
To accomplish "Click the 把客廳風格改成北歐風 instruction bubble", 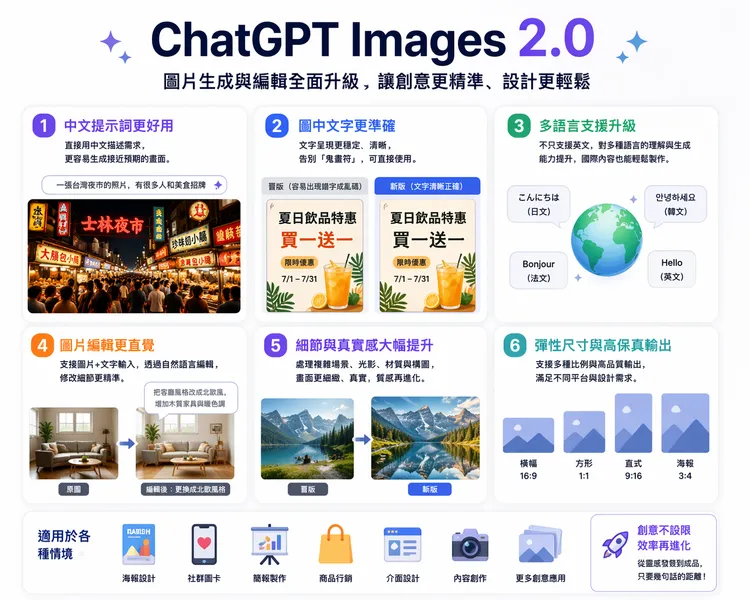I will point(190,398).
